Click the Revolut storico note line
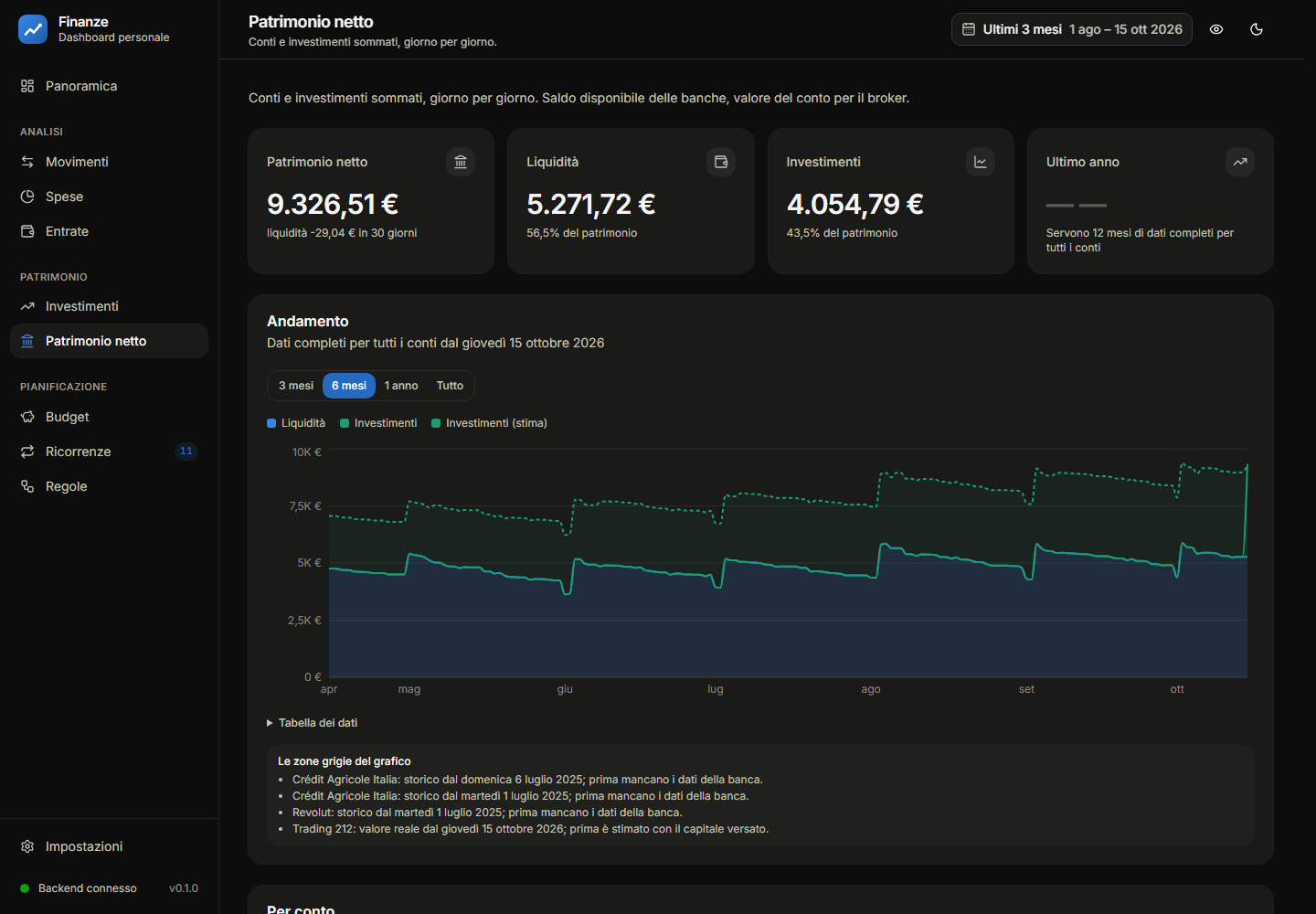This screenshot has height=914, width=1316. (x=487, y=813)
